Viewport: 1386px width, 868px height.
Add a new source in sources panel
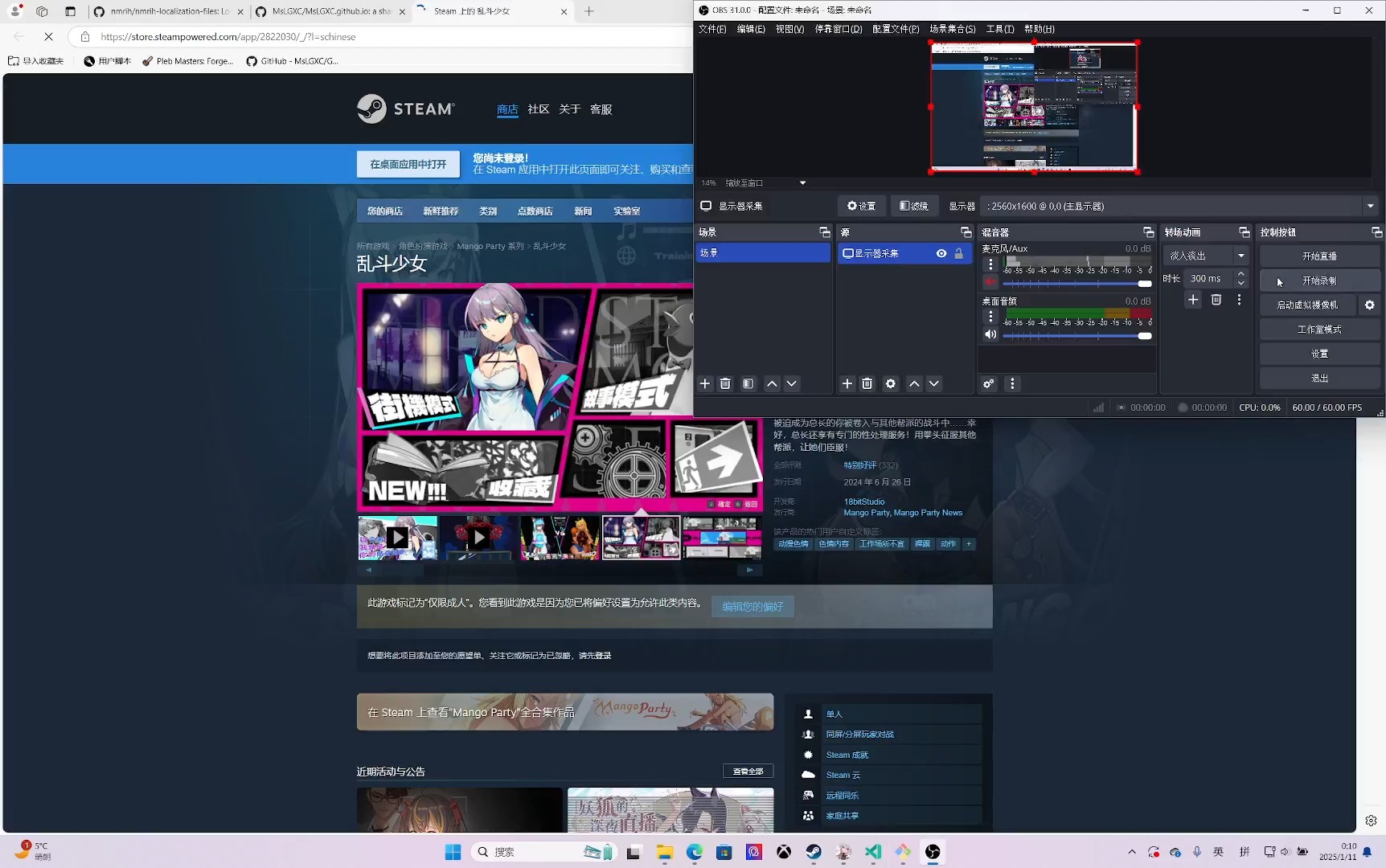point(847,383)
